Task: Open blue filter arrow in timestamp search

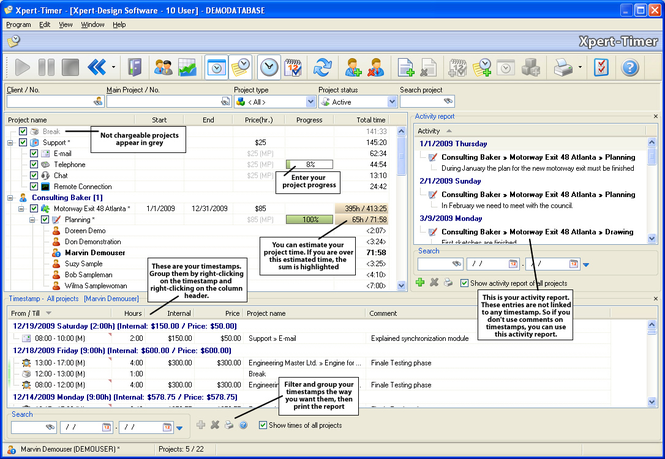Action: [179, 428]
